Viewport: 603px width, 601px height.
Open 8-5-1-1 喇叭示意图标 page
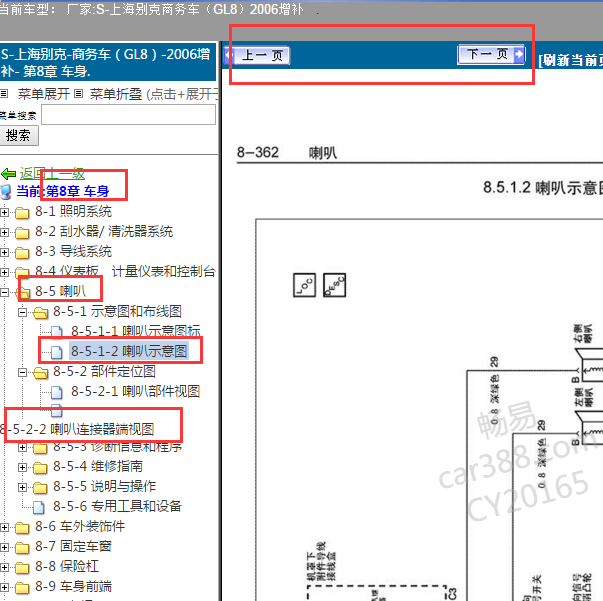[x=136, y=331]
